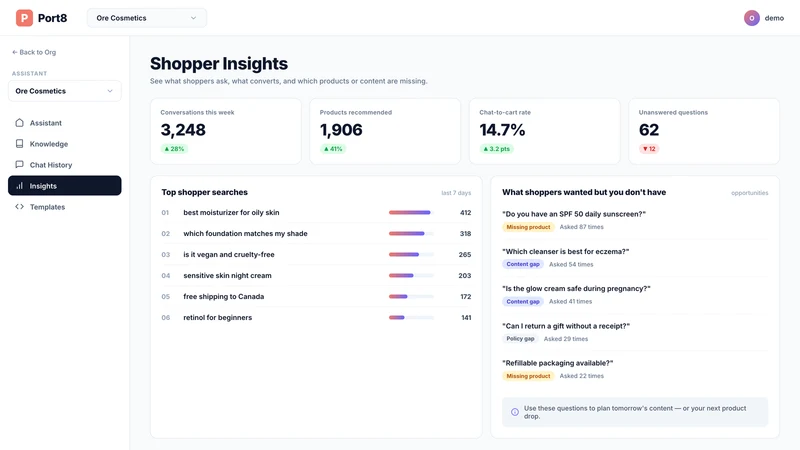Open the cleanser for eczema question

[565, 251]
